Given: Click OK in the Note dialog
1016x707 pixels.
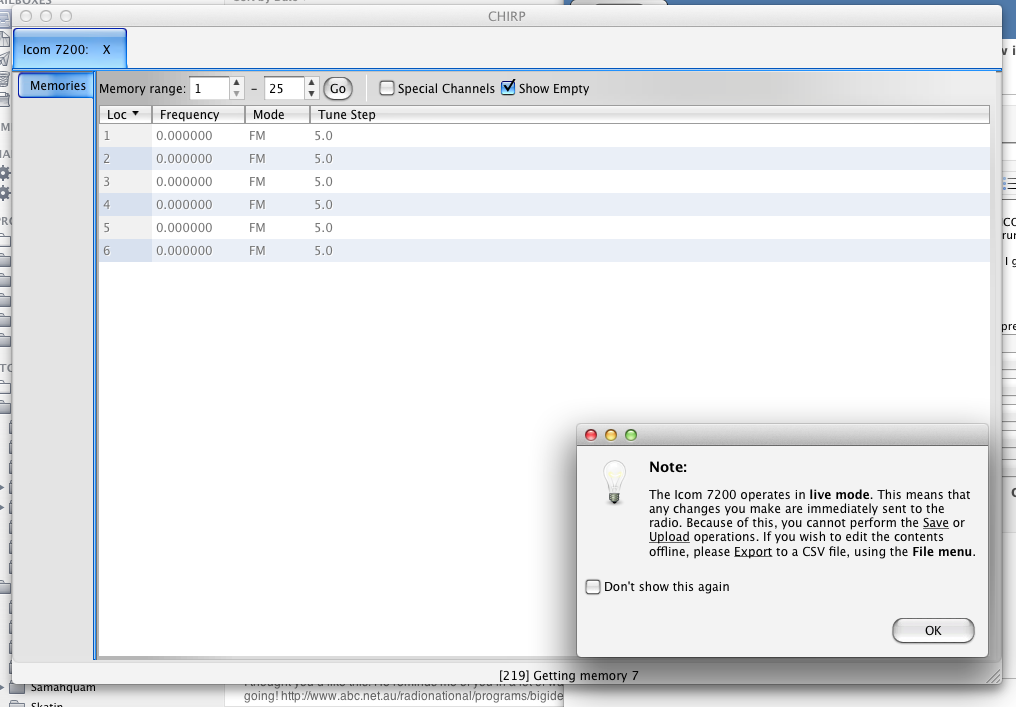Looking at the screenshot, I should 932,631.
